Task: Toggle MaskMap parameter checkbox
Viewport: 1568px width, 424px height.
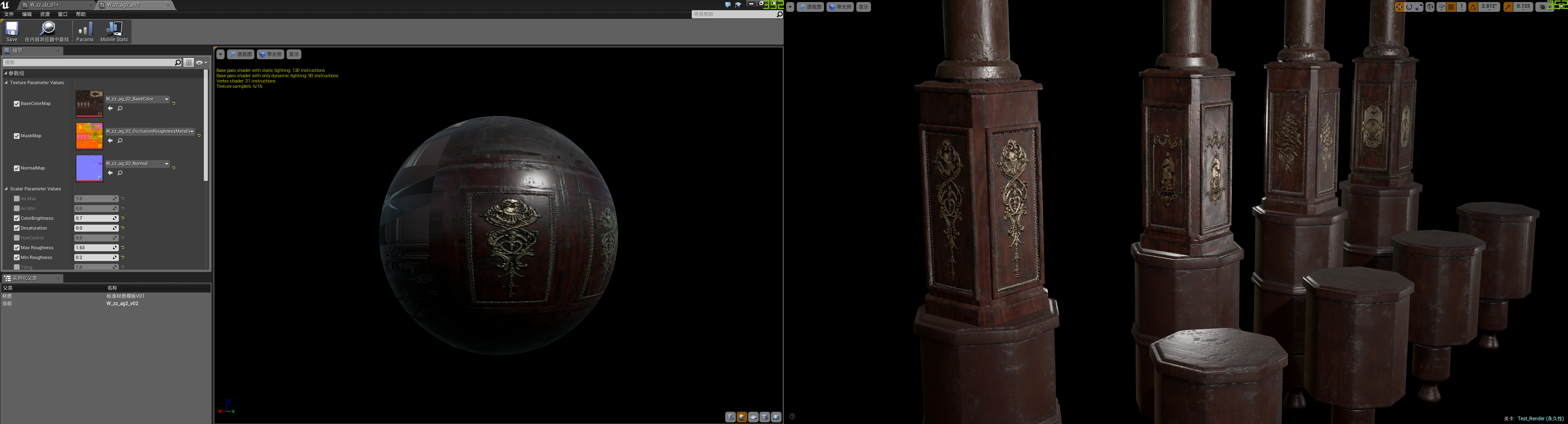Action: tap(16, 136)
